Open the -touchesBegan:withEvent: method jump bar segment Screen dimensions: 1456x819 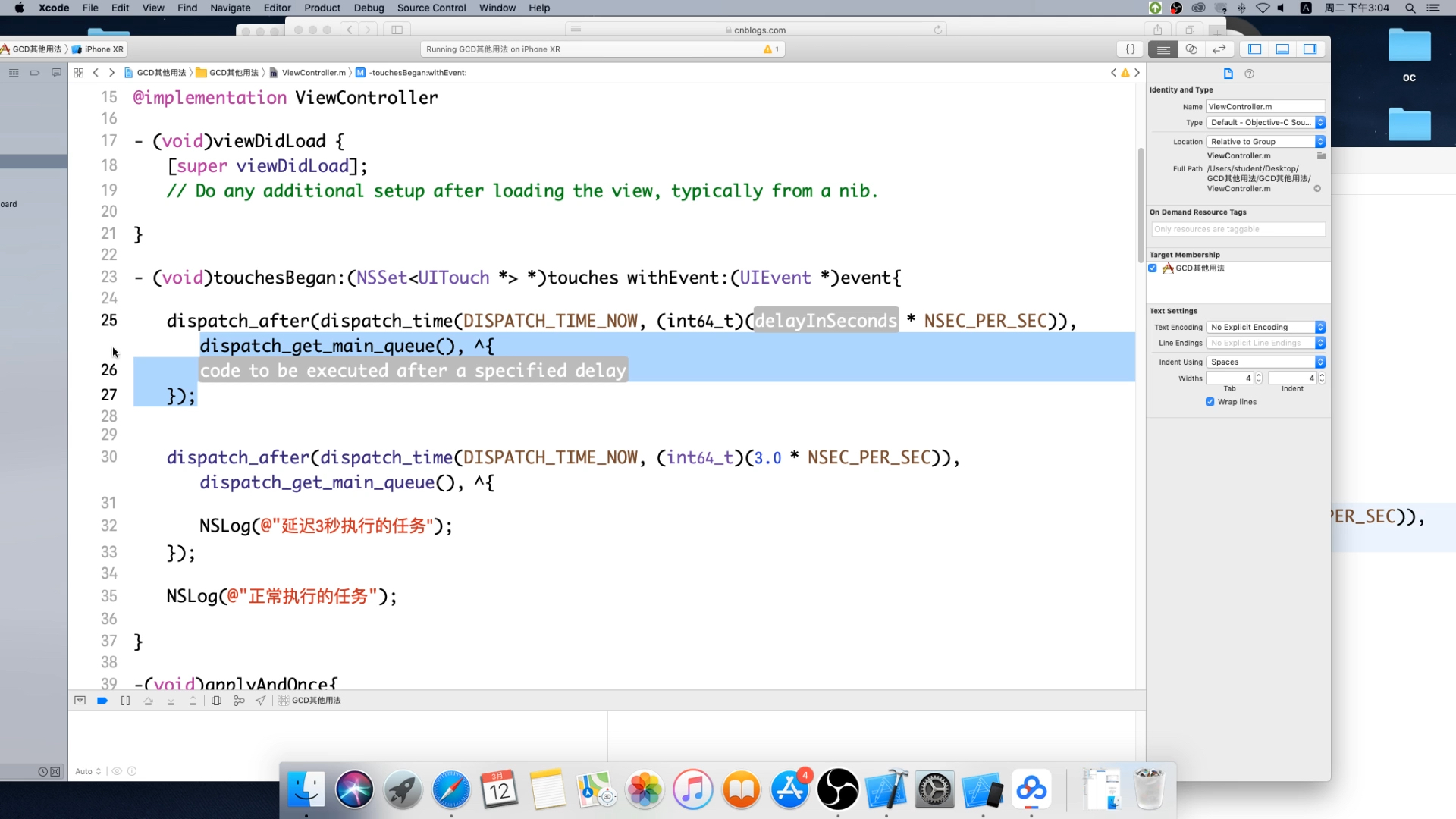pyautogui.click(x=411, y=73)
